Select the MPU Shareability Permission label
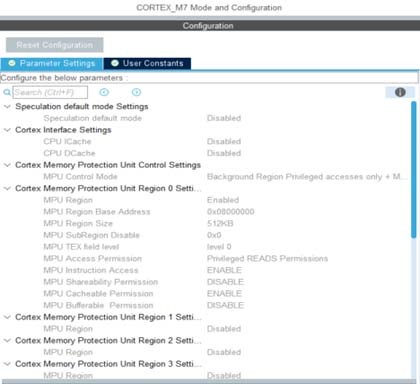Screen dimensions: 420x384 [101, 282]
